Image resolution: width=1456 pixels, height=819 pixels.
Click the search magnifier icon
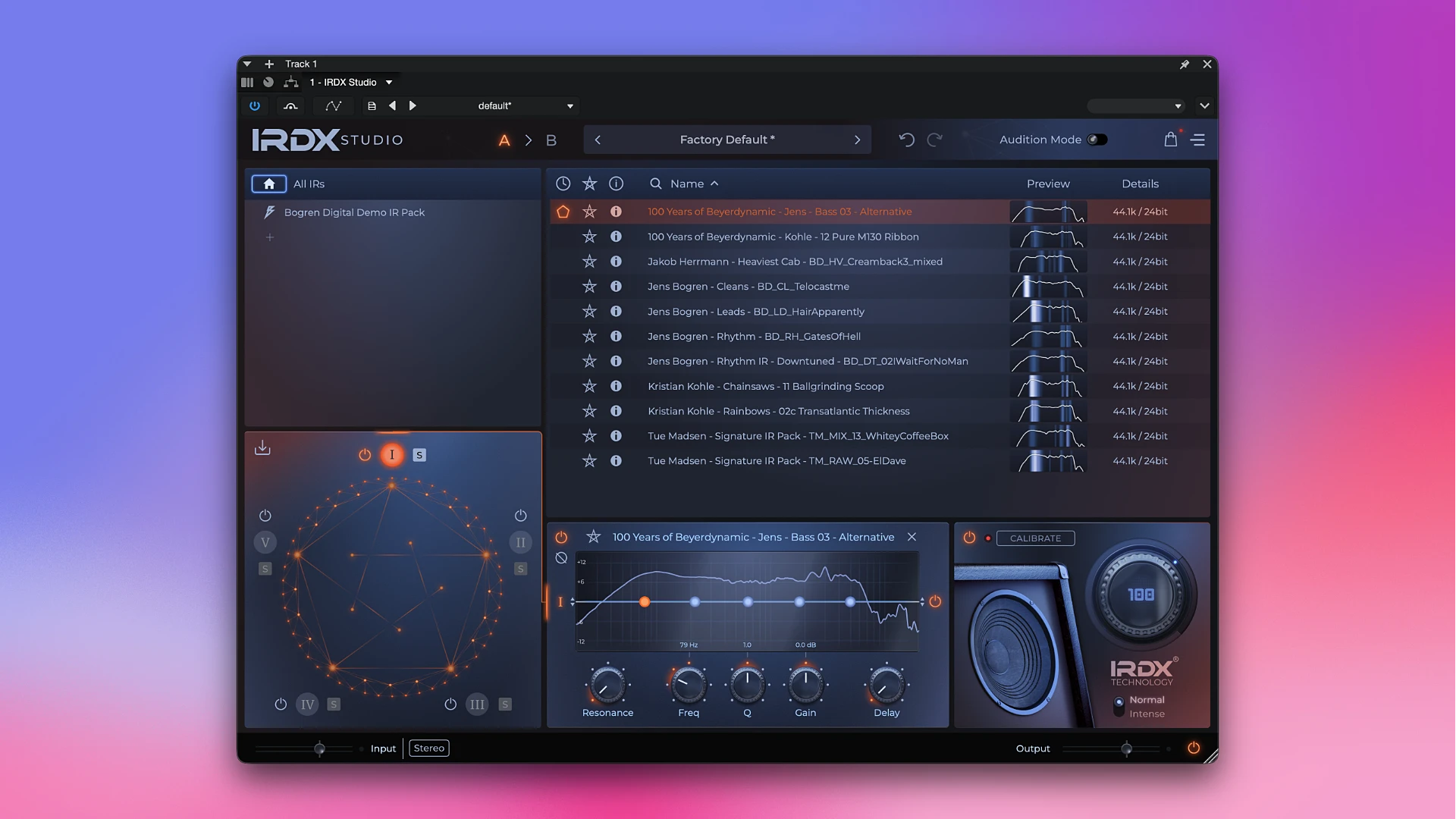[656, 184]
